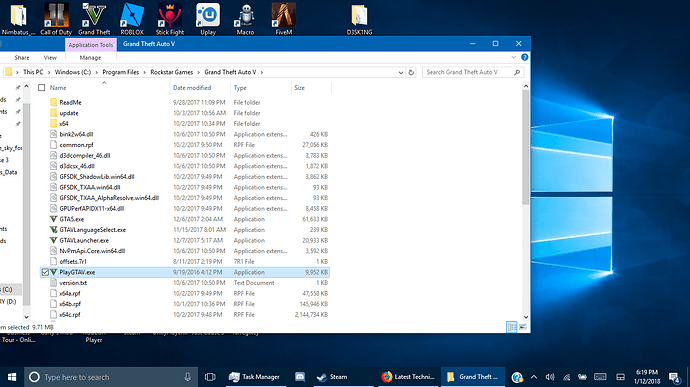
Task: Switch to Task Manager on the taskbar
Action: [x=255, y=377]
